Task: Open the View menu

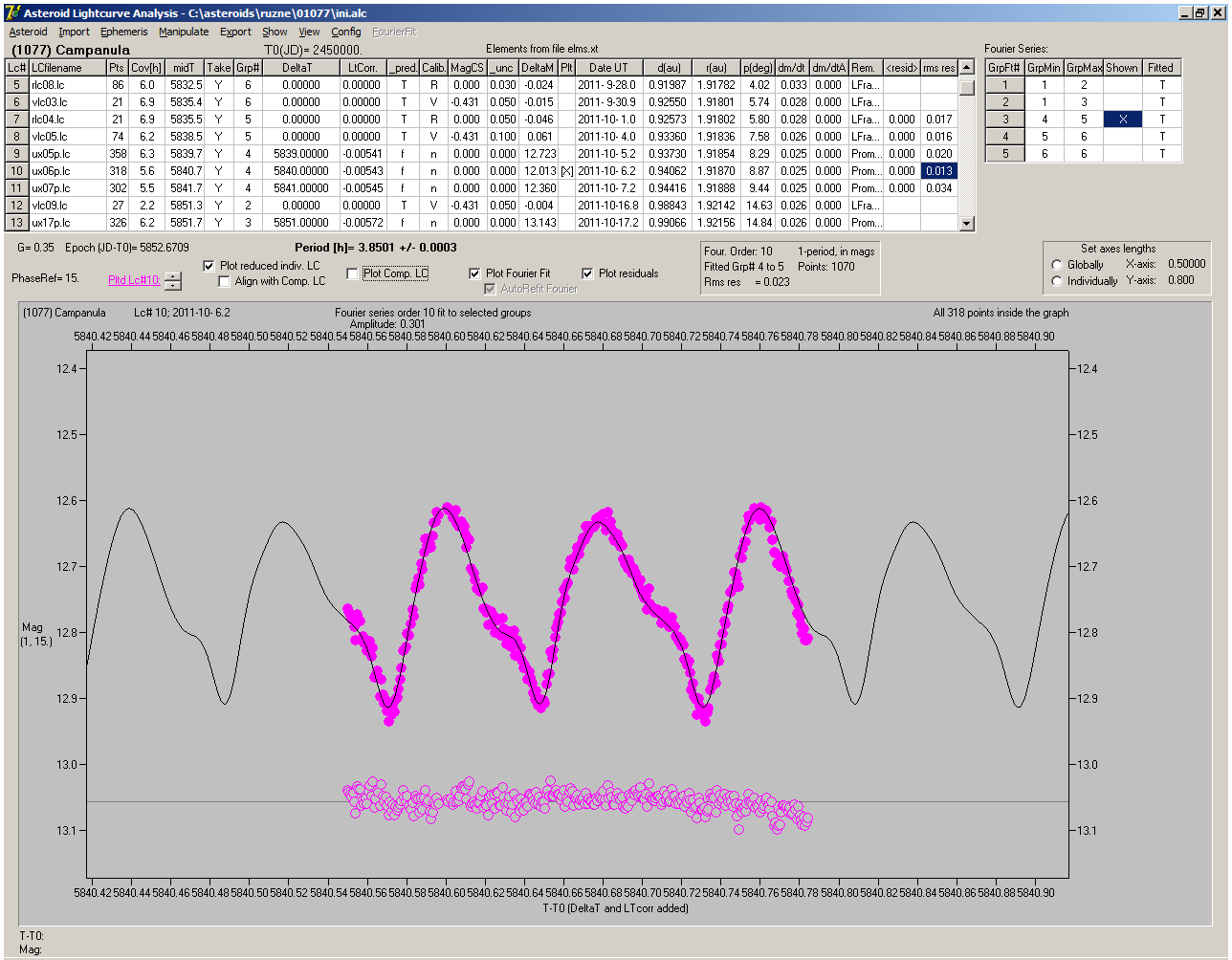Action: click(309, 32)
